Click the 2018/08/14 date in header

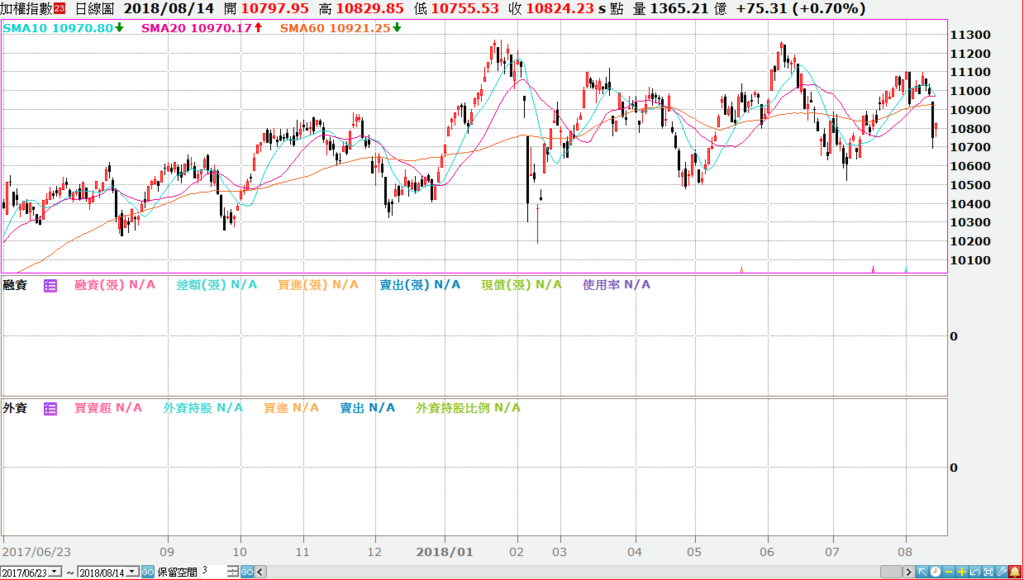(x=168, y=8)
